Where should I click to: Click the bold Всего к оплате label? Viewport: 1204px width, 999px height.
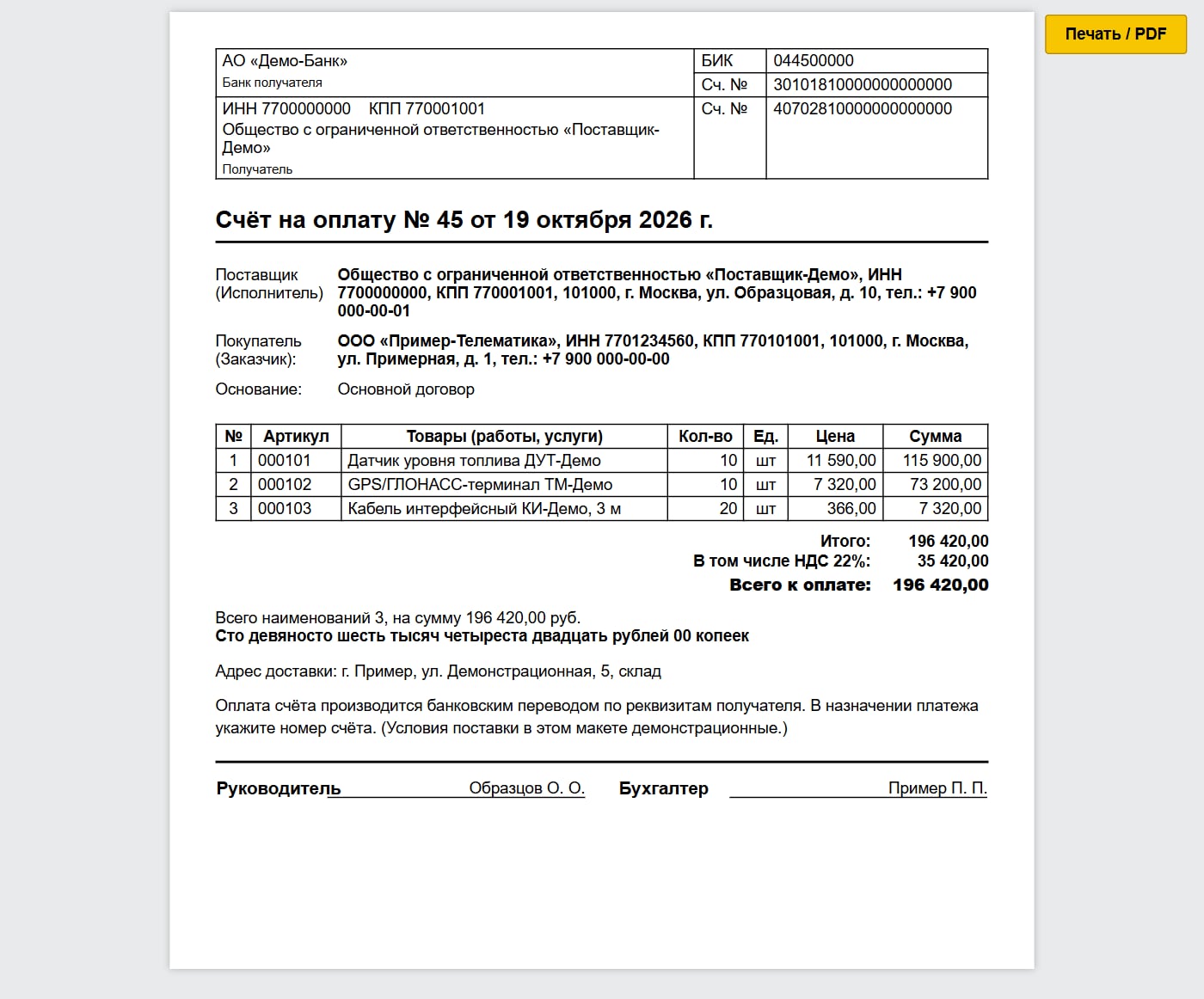pos(800,585)
